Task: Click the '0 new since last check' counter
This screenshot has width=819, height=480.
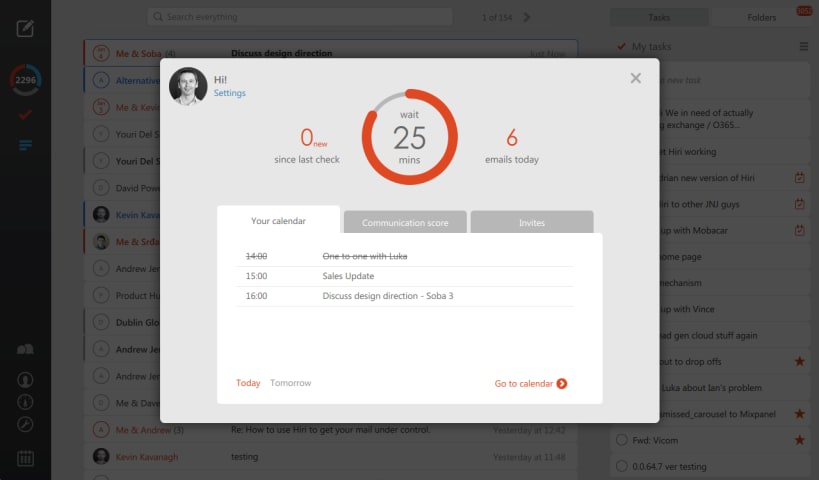Action: point(307,146)
